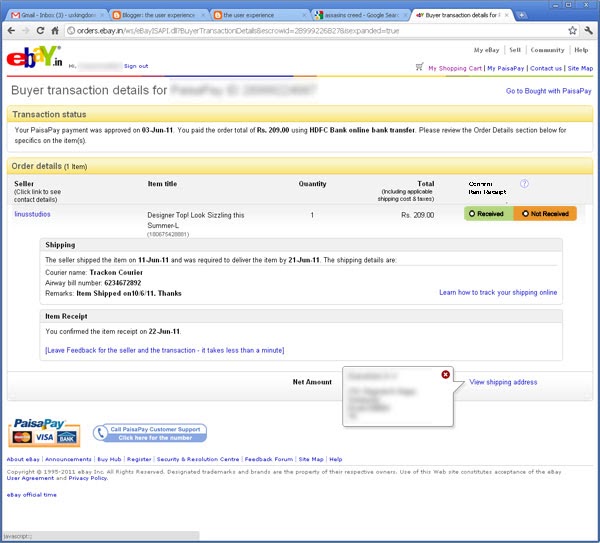The height and width of the screenshot is (543, 600).
Task: Click the browser address bar URL
Action: [x=238, y=31]
